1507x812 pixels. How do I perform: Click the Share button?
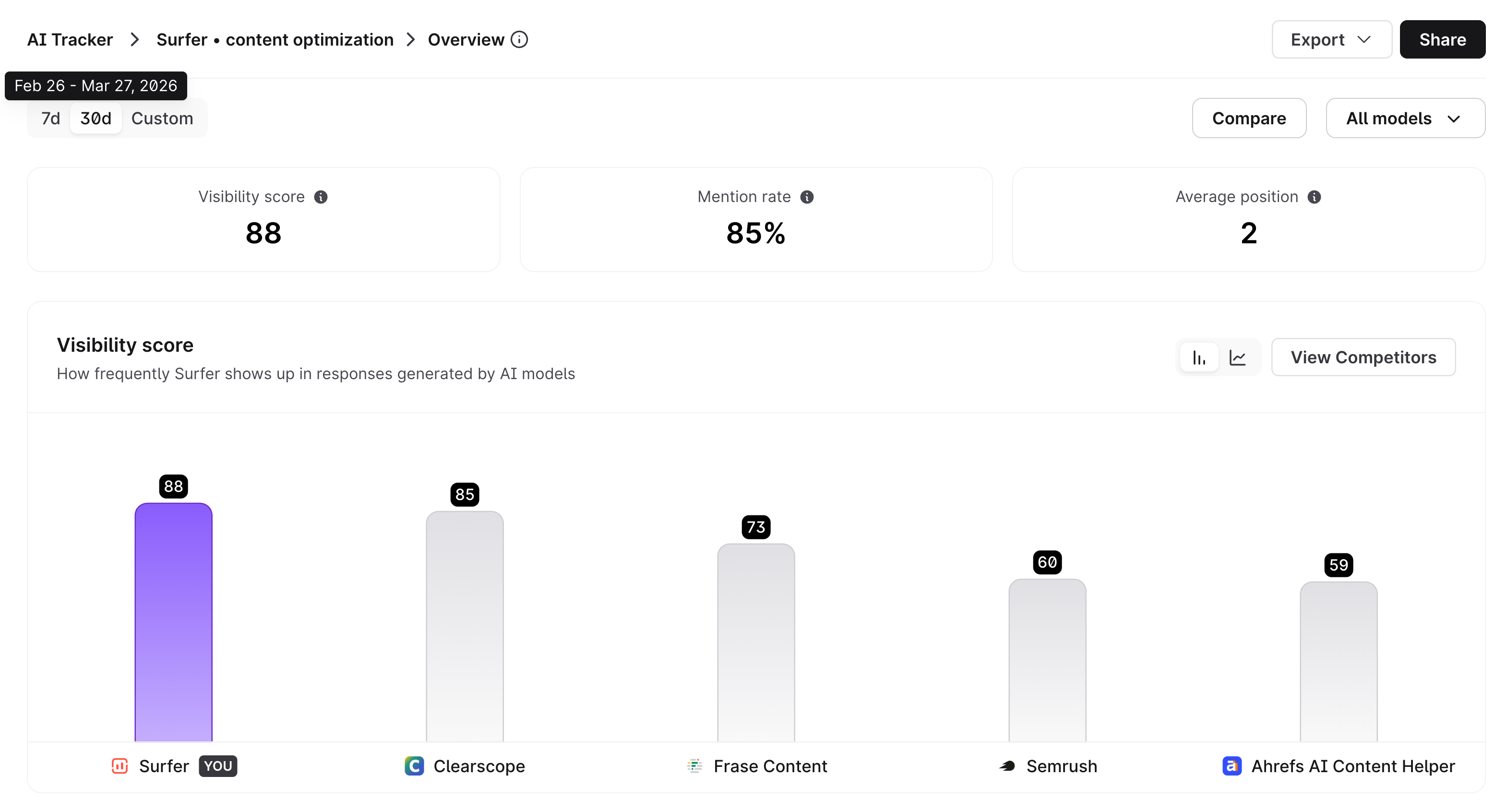pos(1442,39)
